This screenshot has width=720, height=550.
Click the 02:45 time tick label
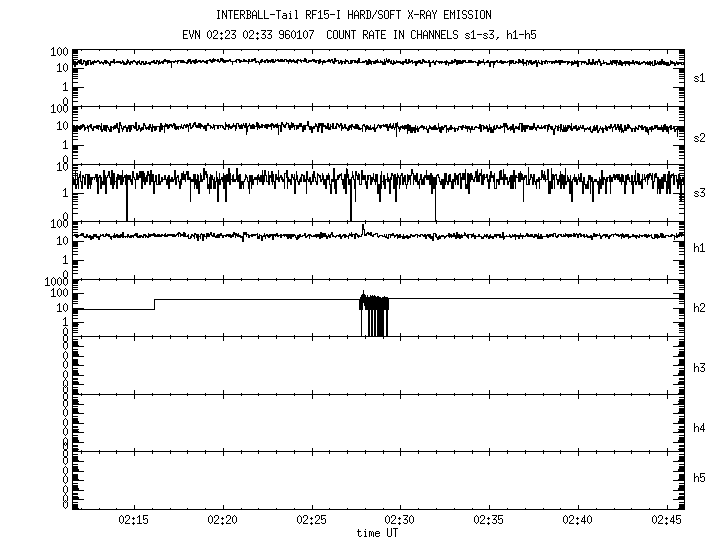pos(667,521)
